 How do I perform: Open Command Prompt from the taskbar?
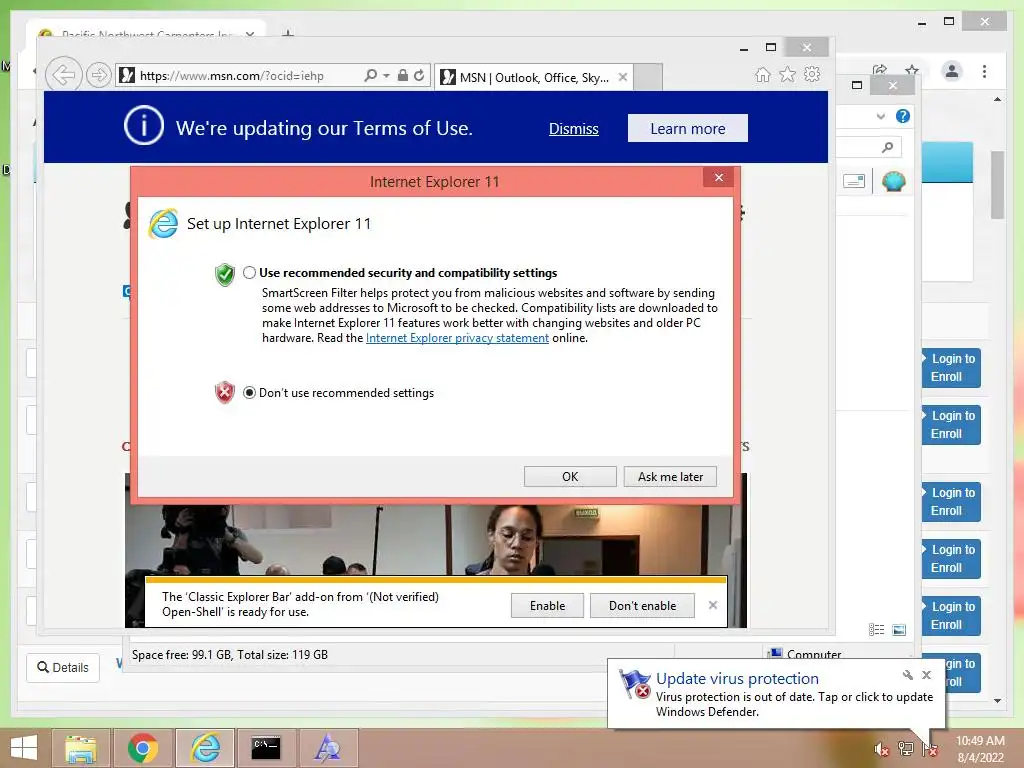pos(266,748)
